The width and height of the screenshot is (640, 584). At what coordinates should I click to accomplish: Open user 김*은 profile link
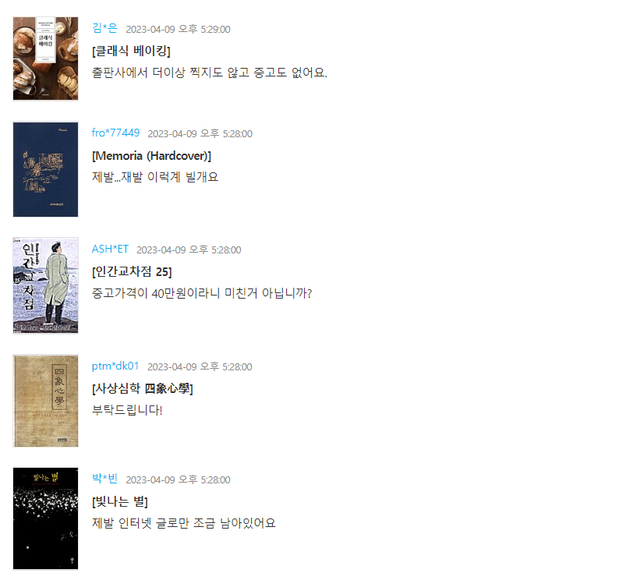[x=104, y=28]
